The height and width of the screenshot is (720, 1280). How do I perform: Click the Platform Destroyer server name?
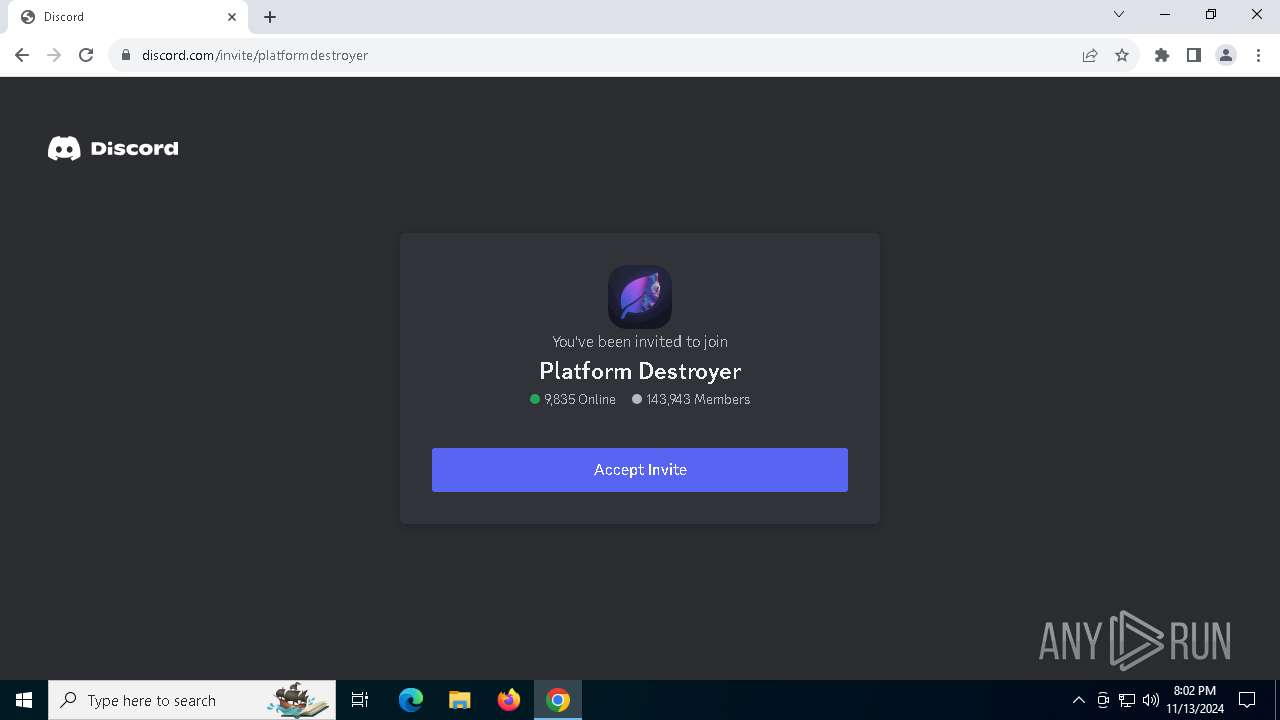click(640, 371)
